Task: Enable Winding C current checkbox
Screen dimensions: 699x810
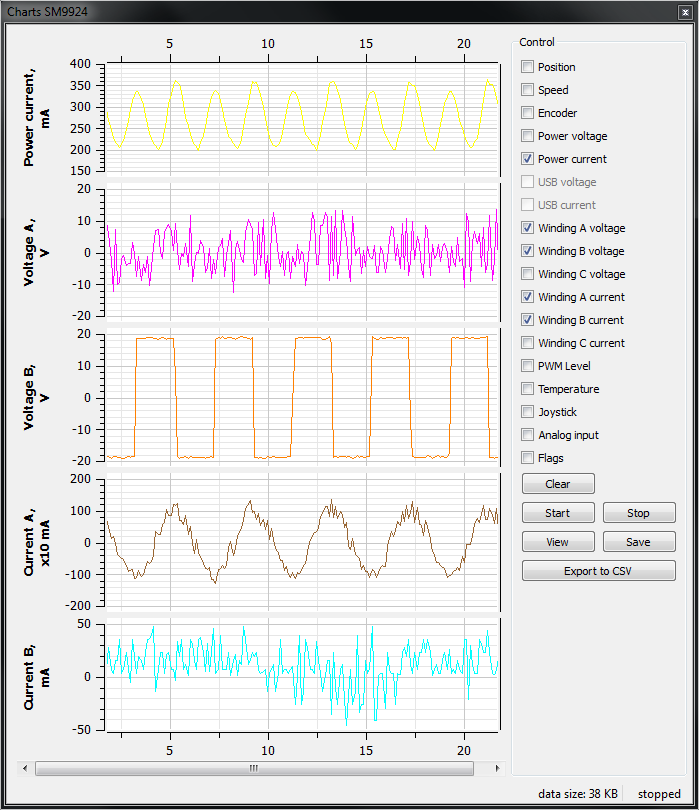Action: click(527, 343)
